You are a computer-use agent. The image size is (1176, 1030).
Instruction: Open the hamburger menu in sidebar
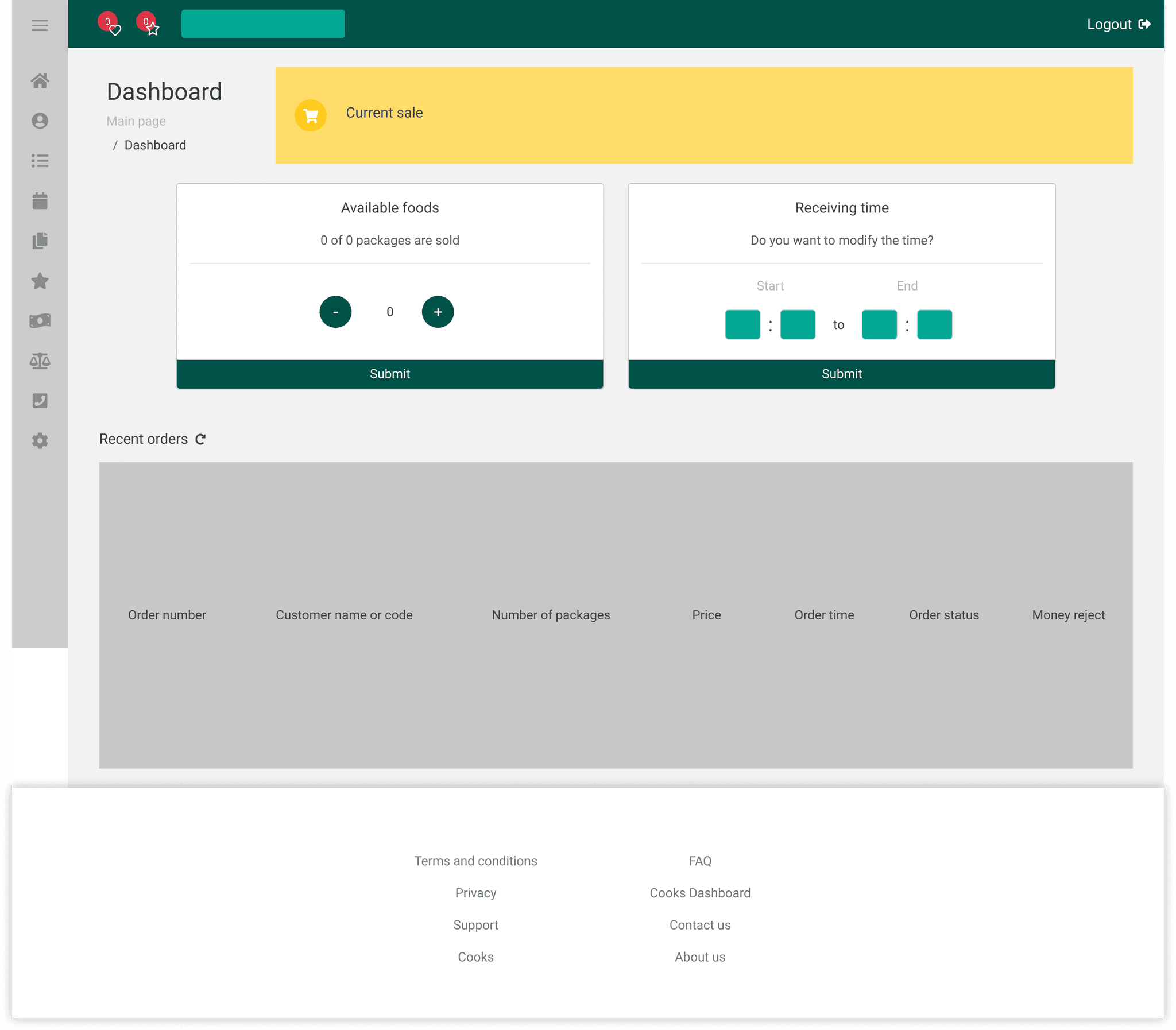(40, 25)
